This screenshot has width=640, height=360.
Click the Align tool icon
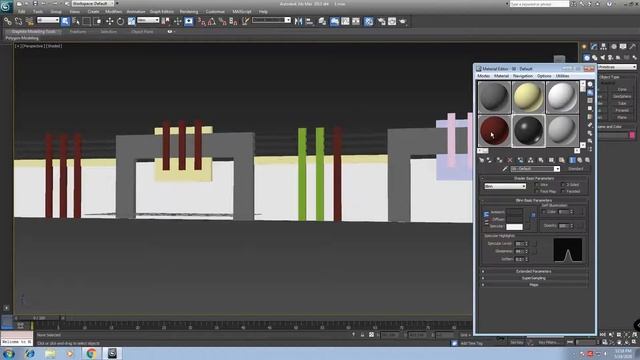(x=309, y=21)
